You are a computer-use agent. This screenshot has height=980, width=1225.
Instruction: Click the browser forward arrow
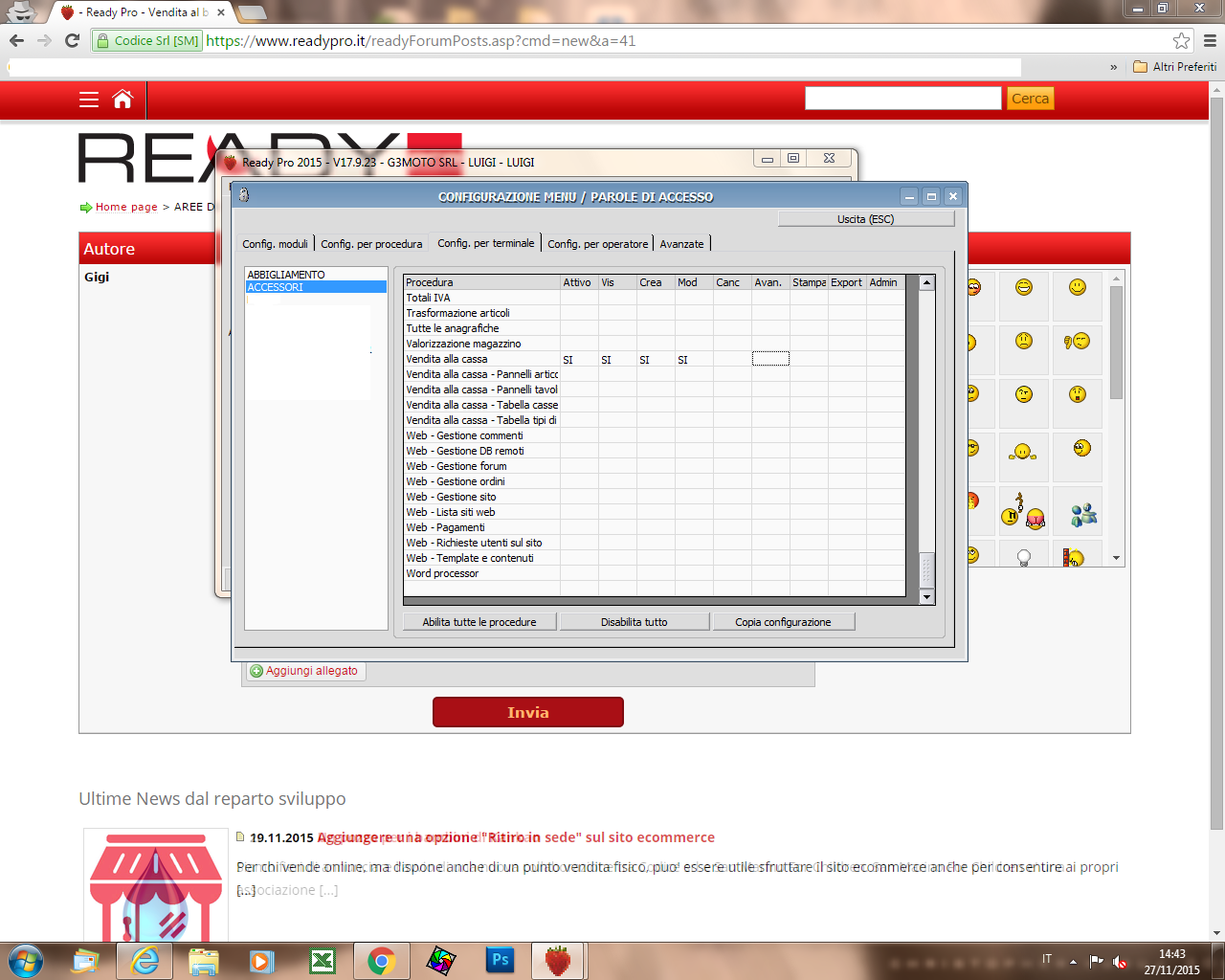(x=44, y=40)
